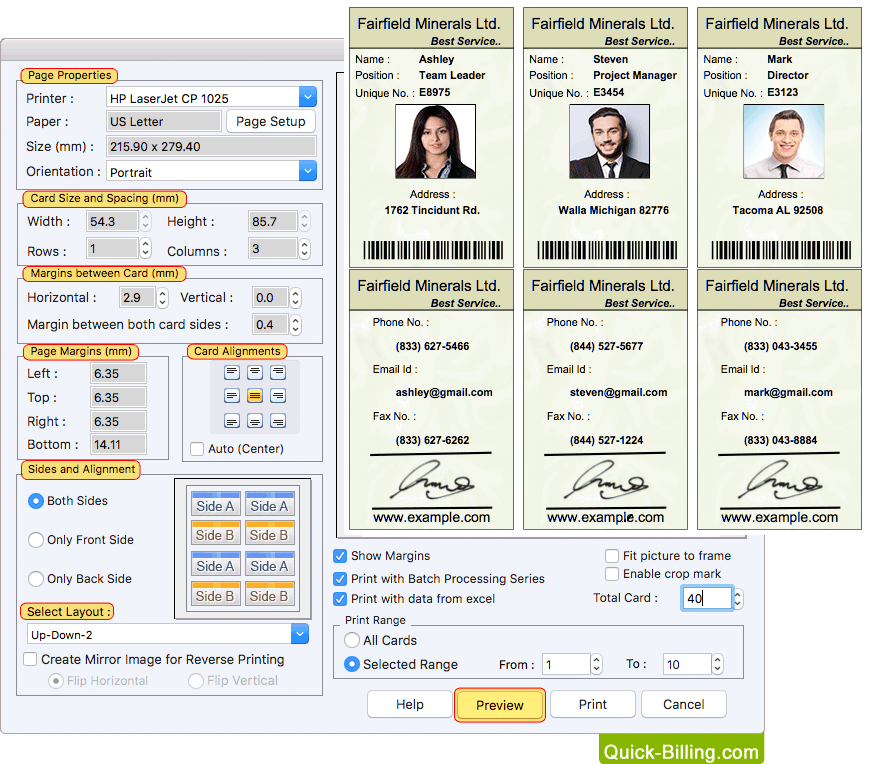Screen dimensions: 870x764
Task: Adjust the Rows stepper
Action: click(145, 249)
